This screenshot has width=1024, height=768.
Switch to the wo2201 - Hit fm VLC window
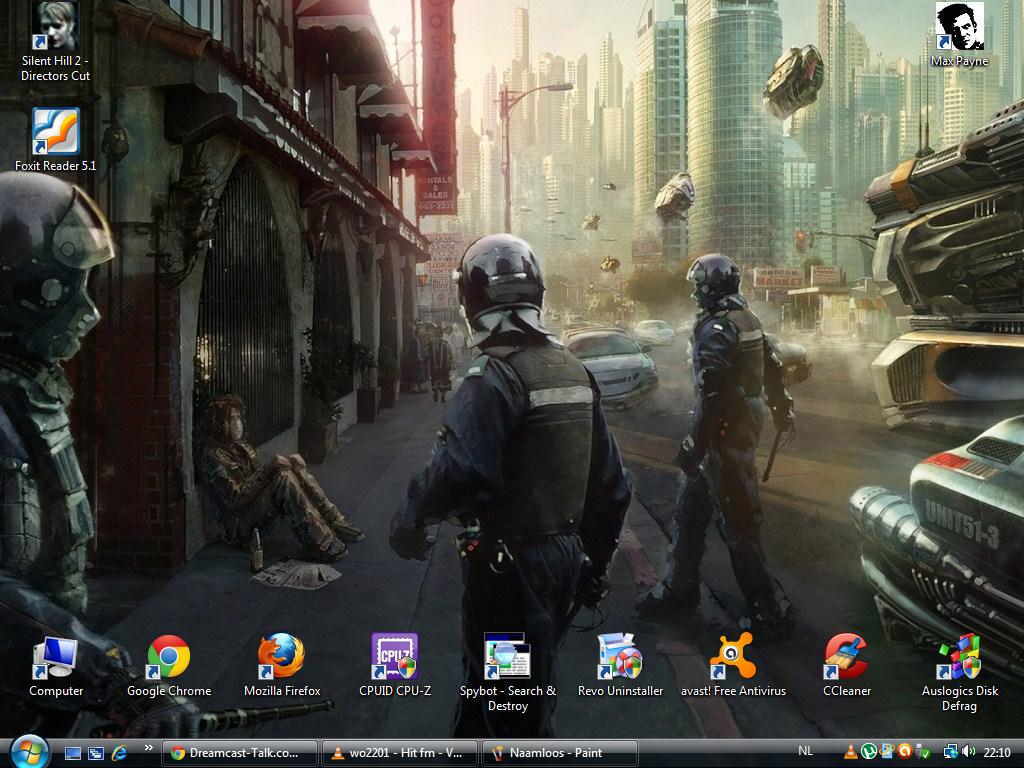(400, 753)
